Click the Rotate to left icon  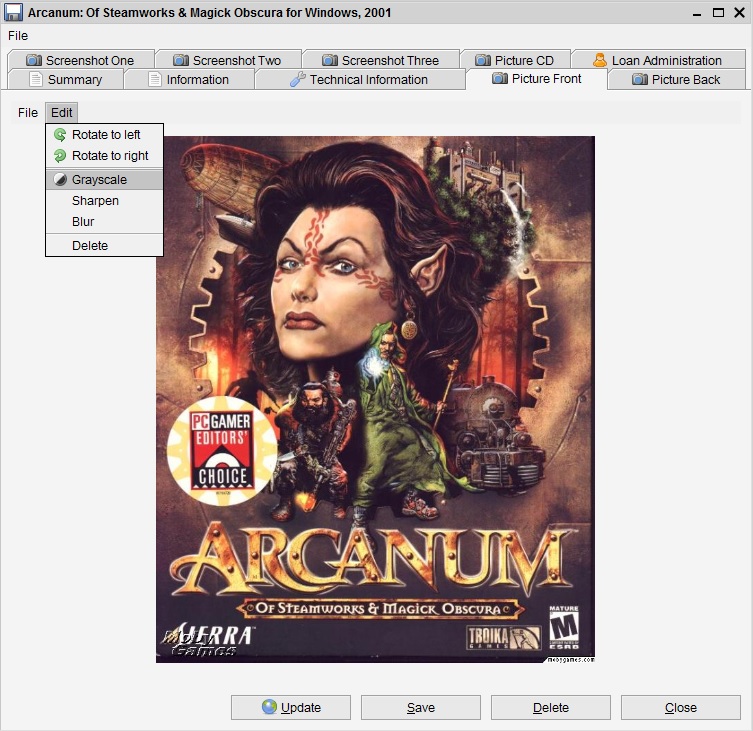60,134
